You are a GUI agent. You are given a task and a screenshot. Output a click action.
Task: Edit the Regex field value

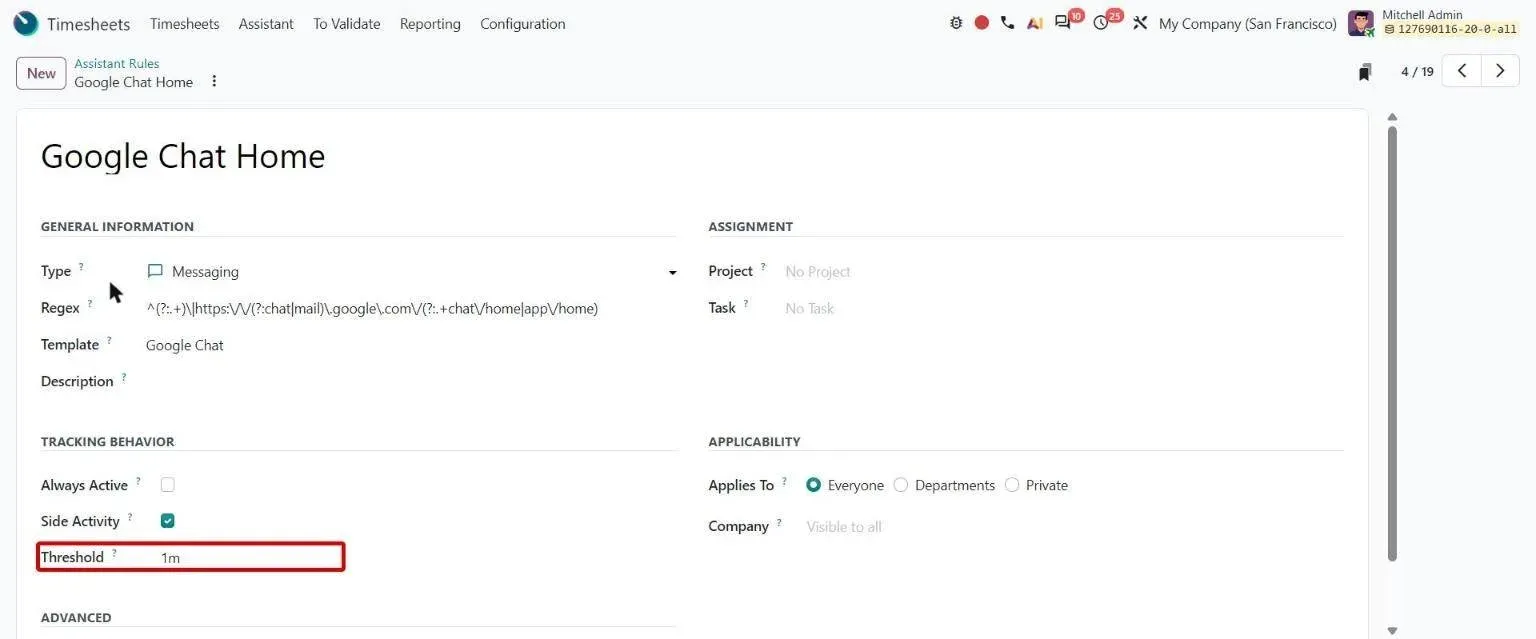coord(411,309)
